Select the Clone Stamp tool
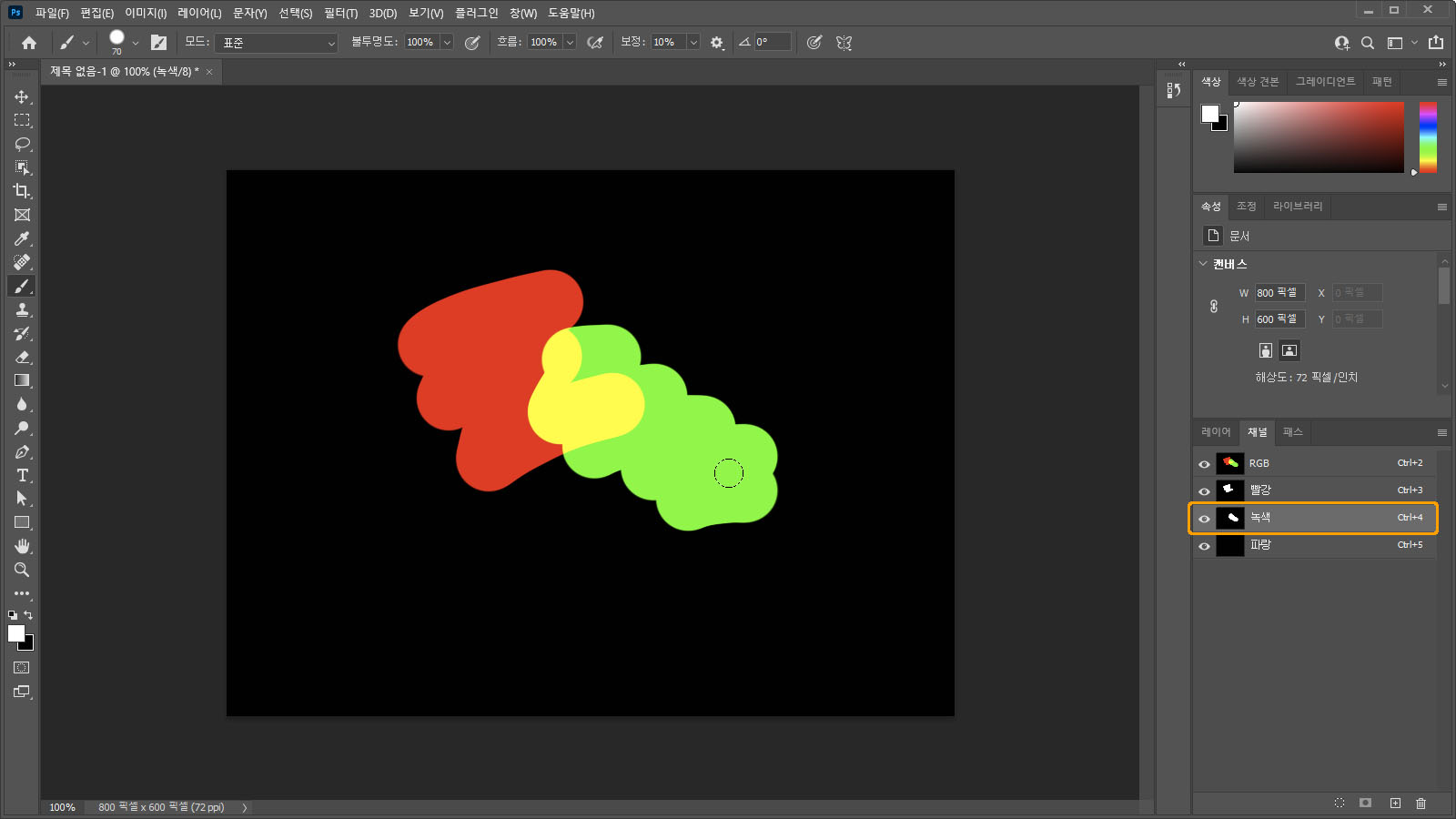Viewport: 1456px width, 819px height. click(22, 309)
